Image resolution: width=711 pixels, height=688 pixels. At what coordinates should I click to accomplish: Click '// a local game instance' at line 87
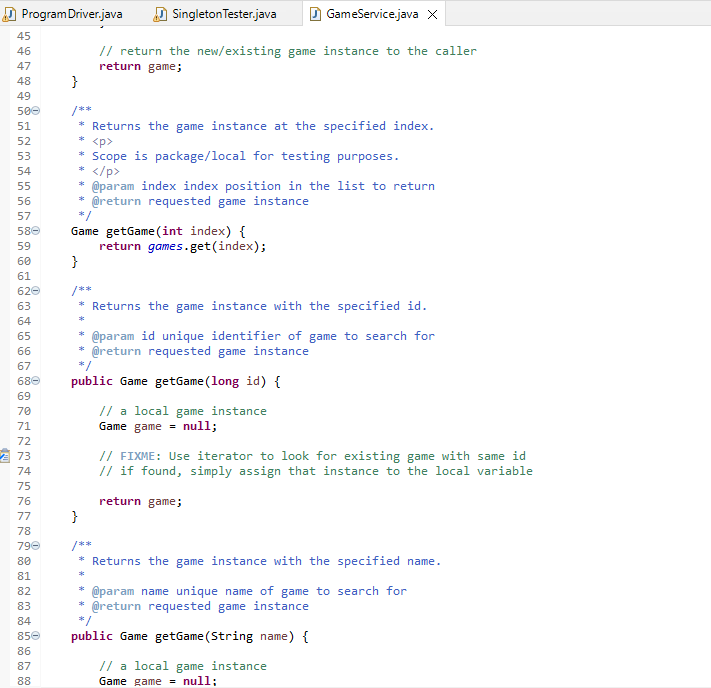tap(183, 666)
